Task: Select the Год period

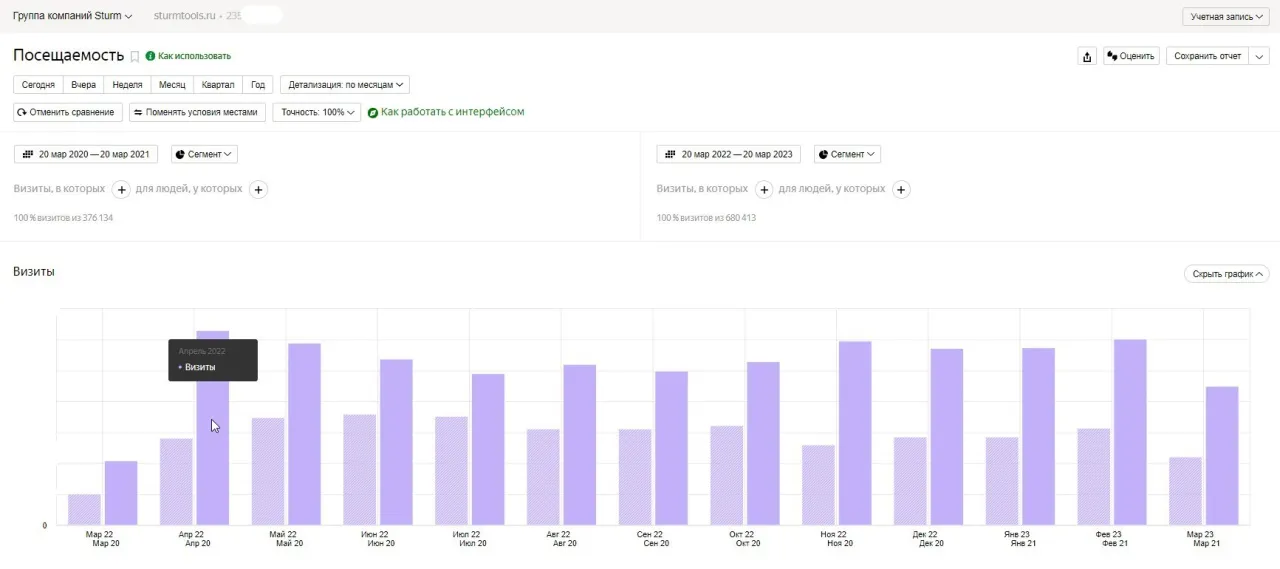Action: pyautogui.click(x=258, y=85)
